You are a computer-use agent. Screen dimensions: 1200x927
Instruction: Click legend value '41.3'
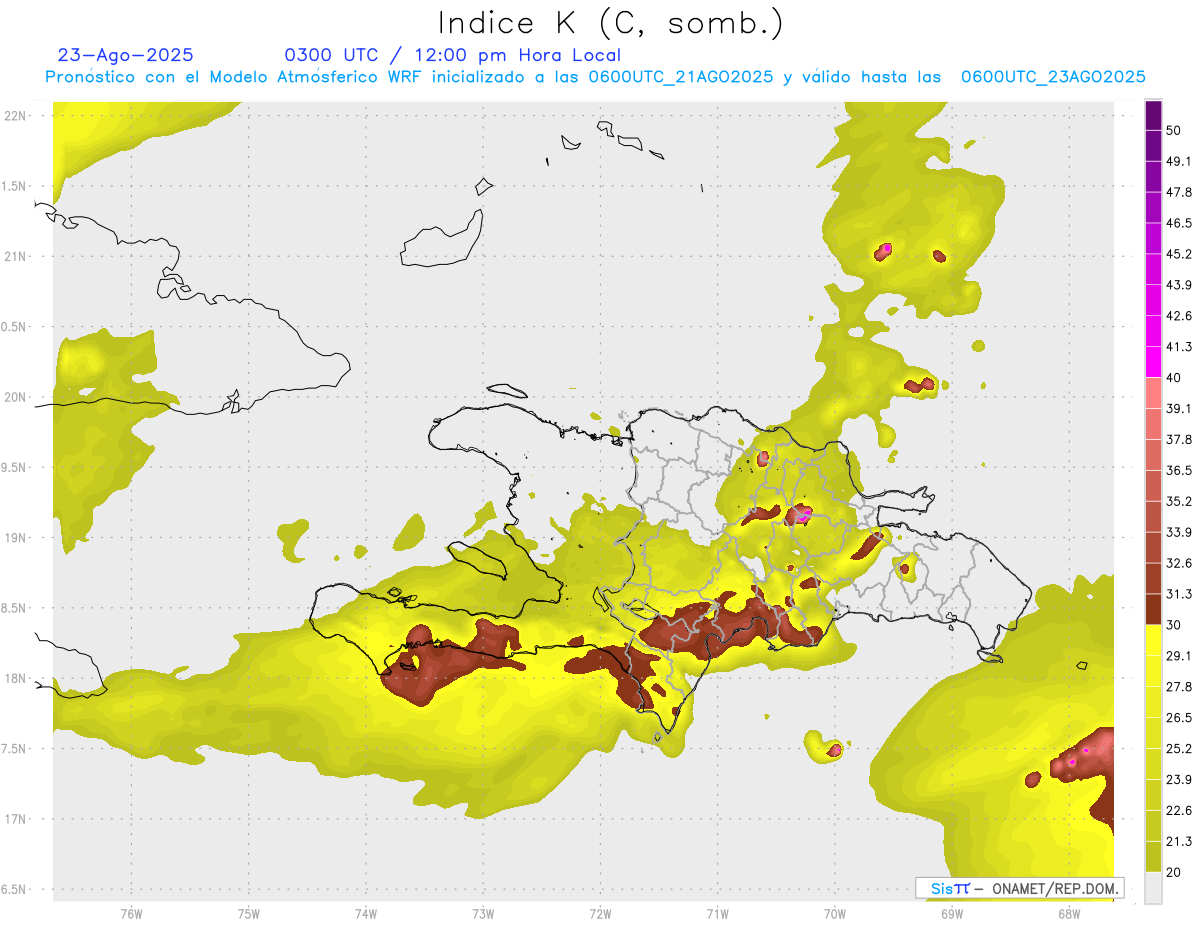click(x=1178, y=347)
